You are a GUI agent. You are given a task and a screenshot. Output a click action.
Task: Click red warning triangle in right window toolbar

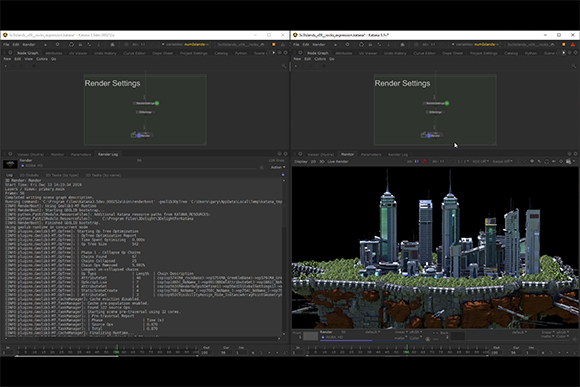click(x=573, y=44)
